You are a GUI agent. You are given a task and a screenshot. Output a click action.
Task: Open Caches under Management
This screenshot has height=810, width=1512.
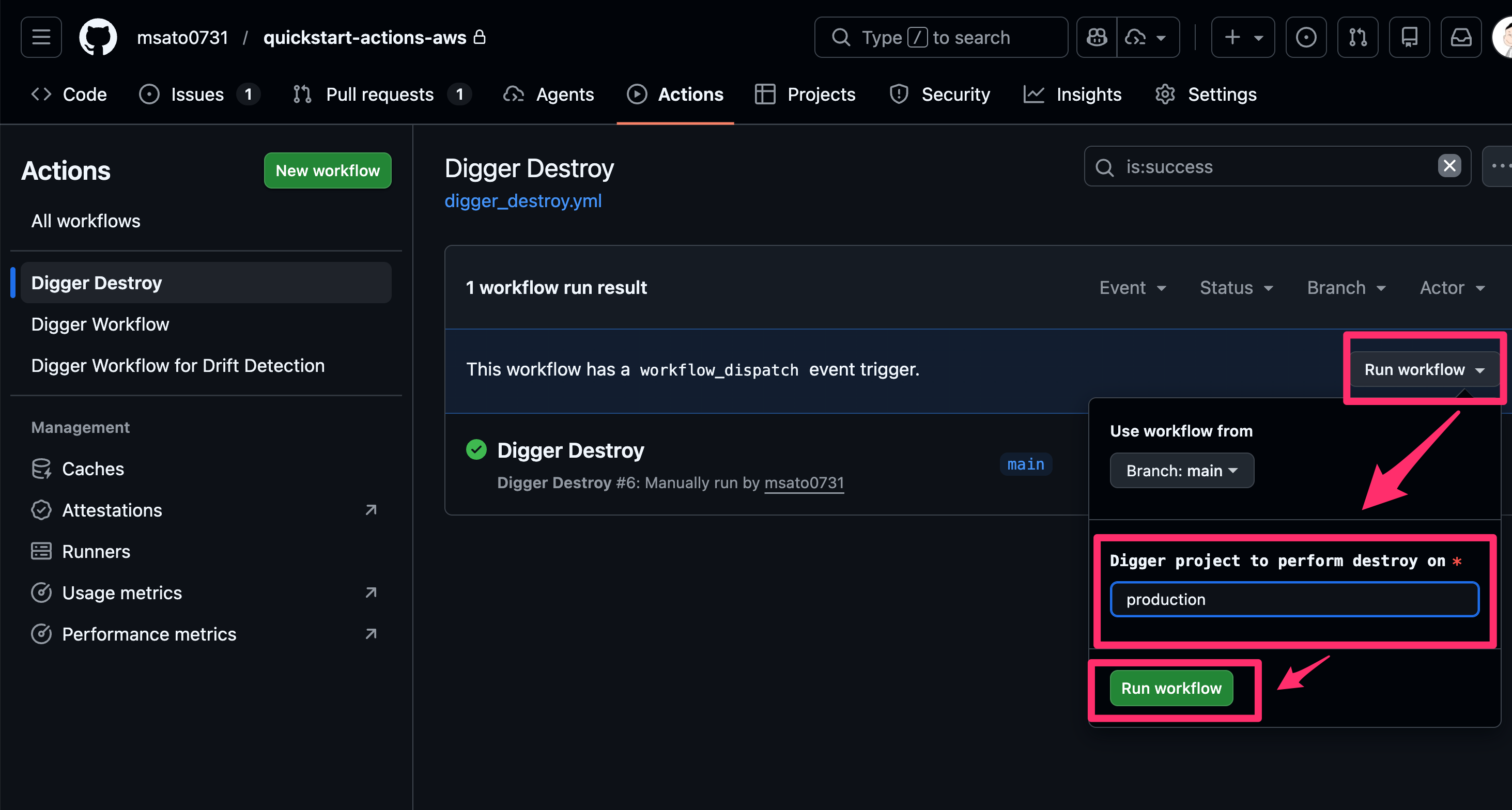click(92, 469)
